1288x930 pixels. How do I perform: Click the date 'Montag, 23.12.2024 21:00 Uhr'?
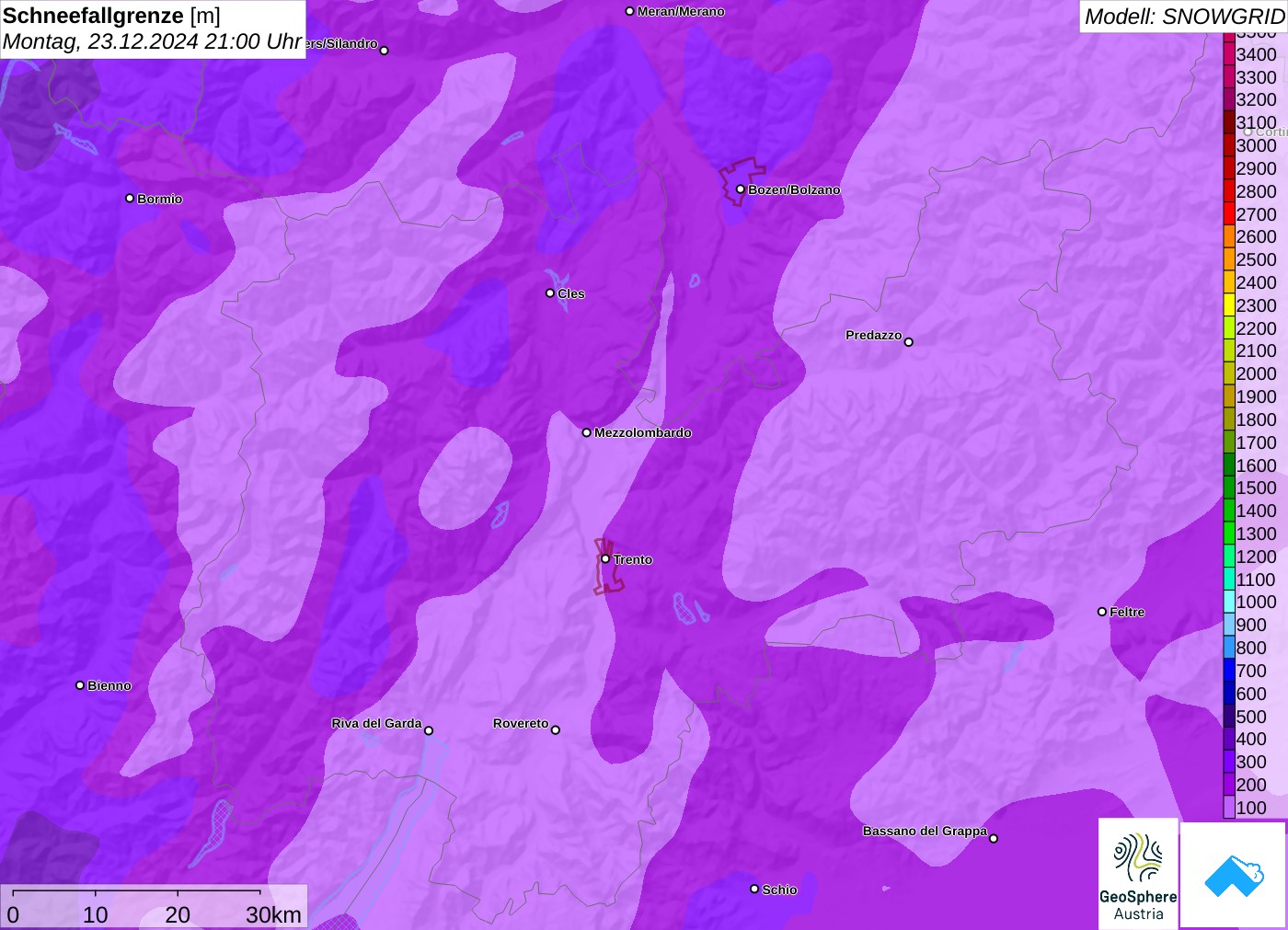153,41
